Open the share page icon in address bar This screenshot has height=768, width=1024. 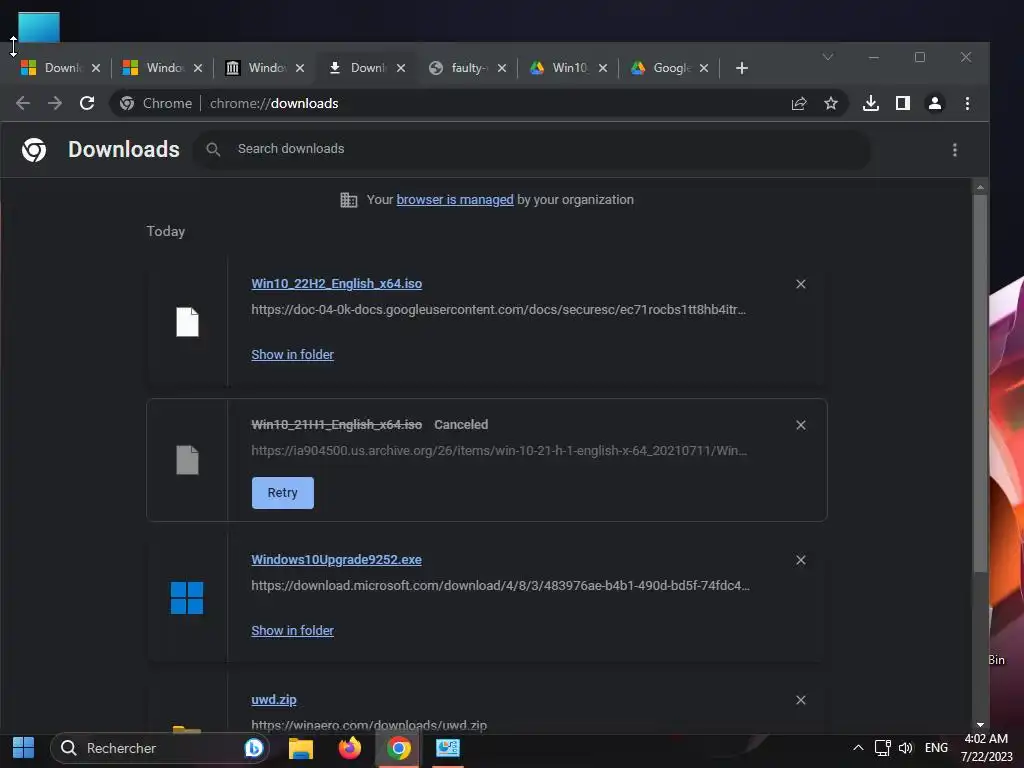pyautogui.click(x=799, y=103)
